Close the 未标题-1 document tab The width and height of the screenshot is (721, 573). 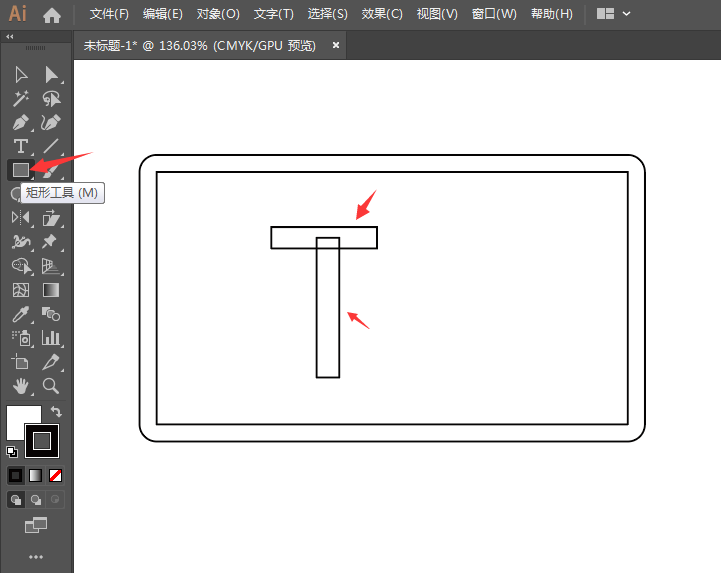pyautogui.click(x=336, y=45)
